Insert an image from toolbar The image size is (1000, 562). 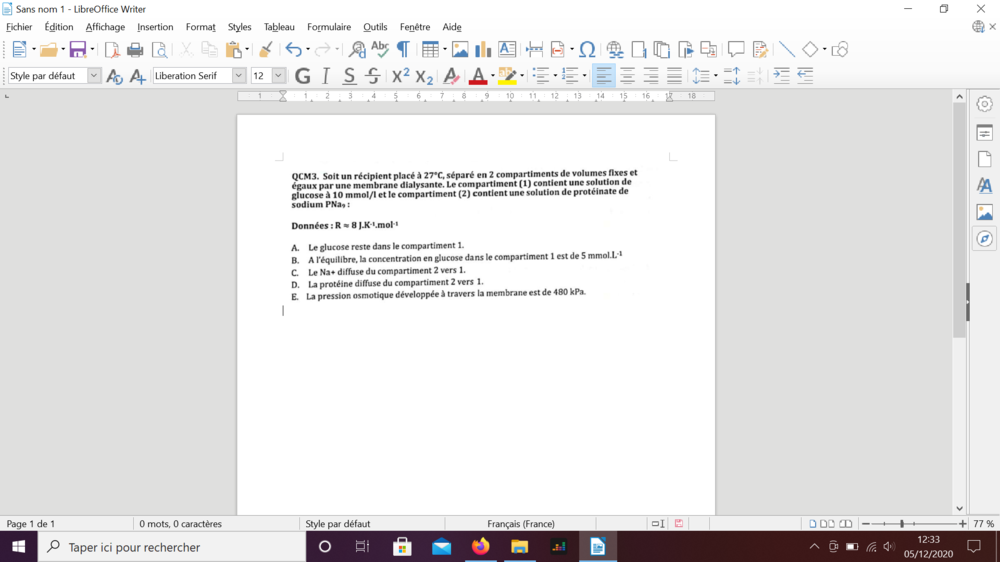tap(460, 50)
